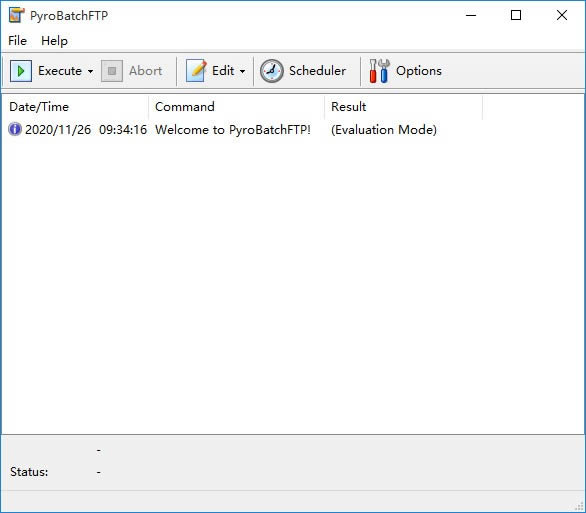This screenshot has width=586, height=513.
Task: Click the Scheduler button label
Action: tap(317, 71)
